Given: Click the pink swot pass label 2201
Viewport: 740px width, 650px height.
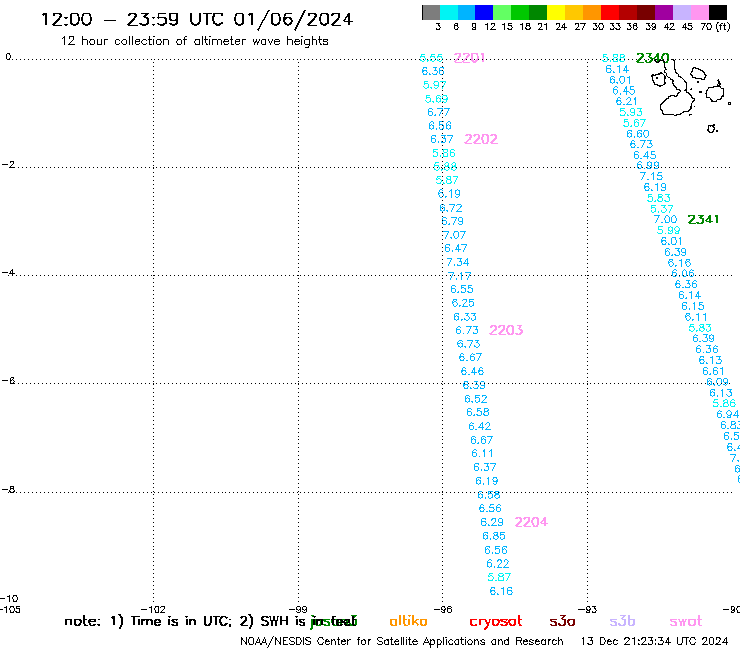Looking at the screenshot, I should tap(469, 58).
